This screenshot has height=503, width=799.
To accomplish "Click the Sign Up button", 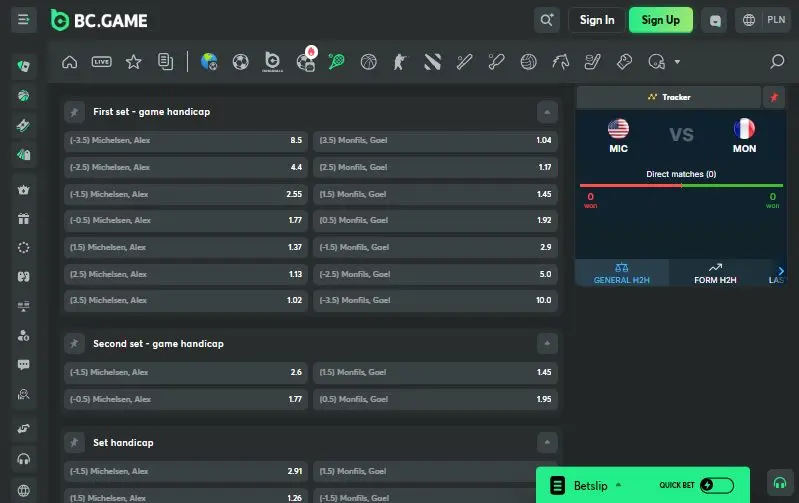I will pos(660,20).
